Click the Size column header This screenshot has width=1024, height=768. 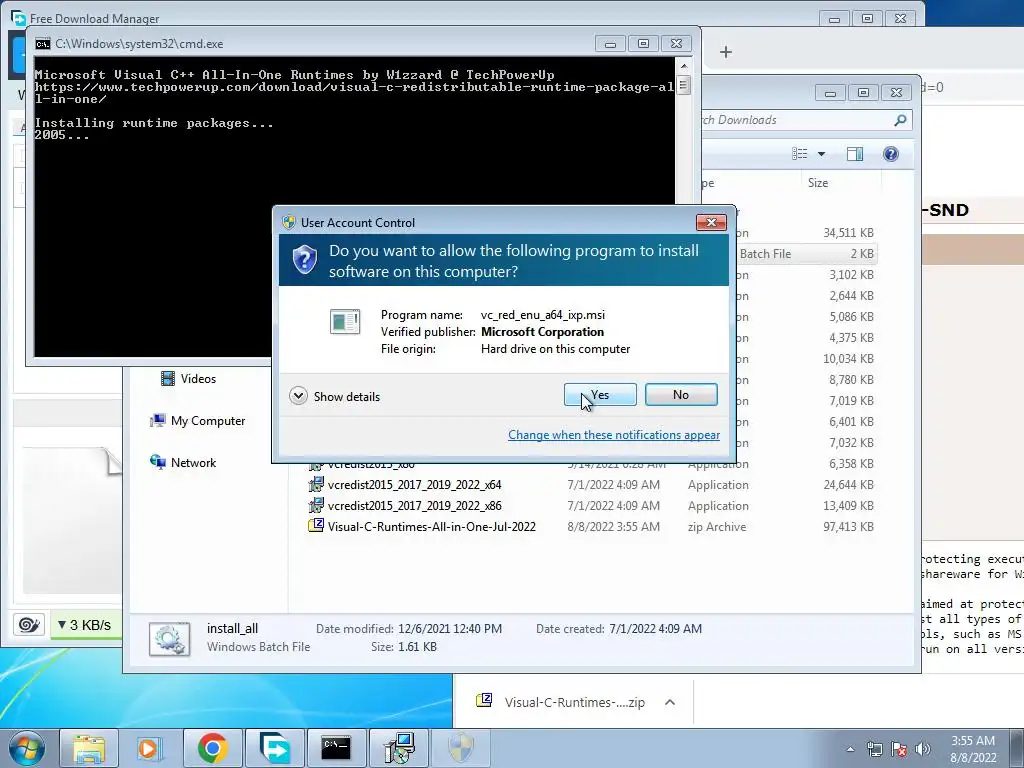[x=839, y=183]
